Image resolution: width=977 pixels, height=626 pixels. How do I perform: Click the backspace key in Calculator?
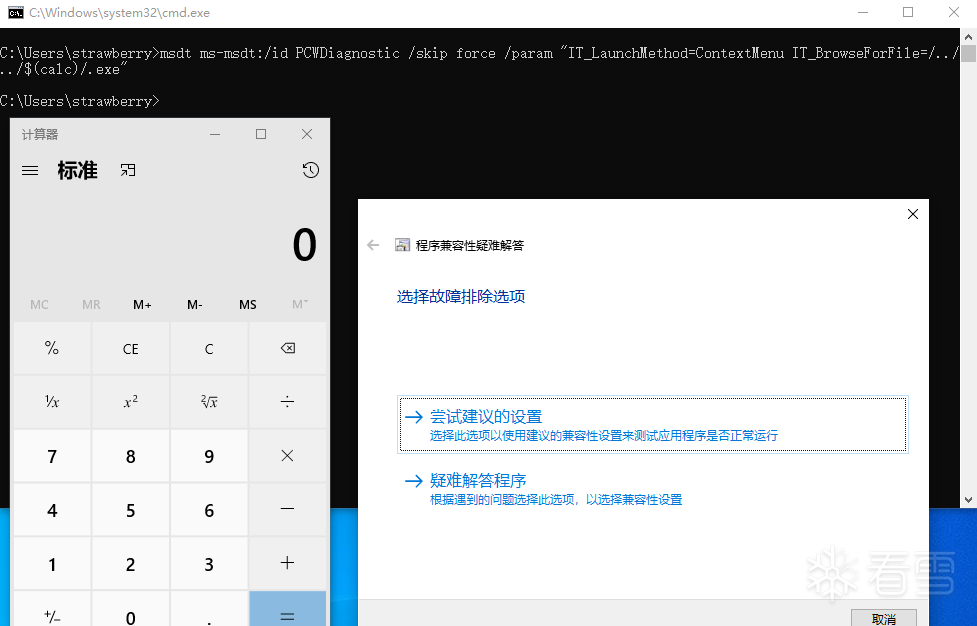tap(287, 348)
